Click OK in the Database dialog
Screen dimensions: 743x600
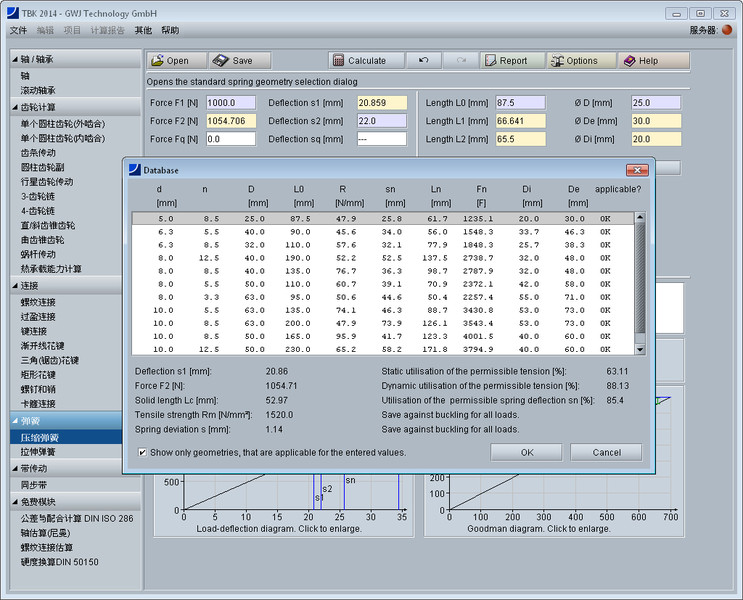(526, 452)
